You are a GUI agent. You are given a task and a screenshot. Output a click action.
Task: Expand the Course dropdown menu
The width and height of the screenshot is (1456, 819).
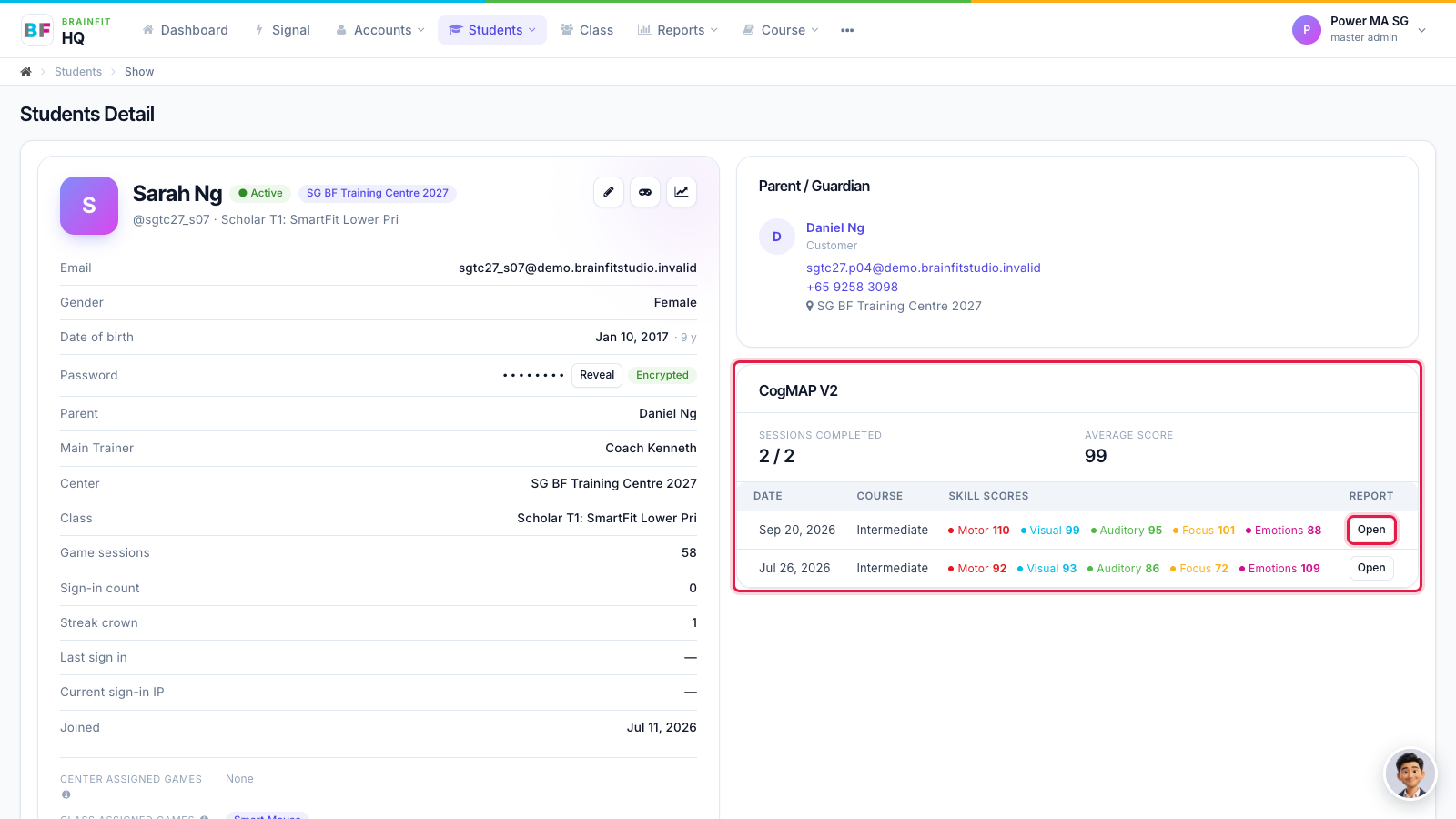pos(781,30)
